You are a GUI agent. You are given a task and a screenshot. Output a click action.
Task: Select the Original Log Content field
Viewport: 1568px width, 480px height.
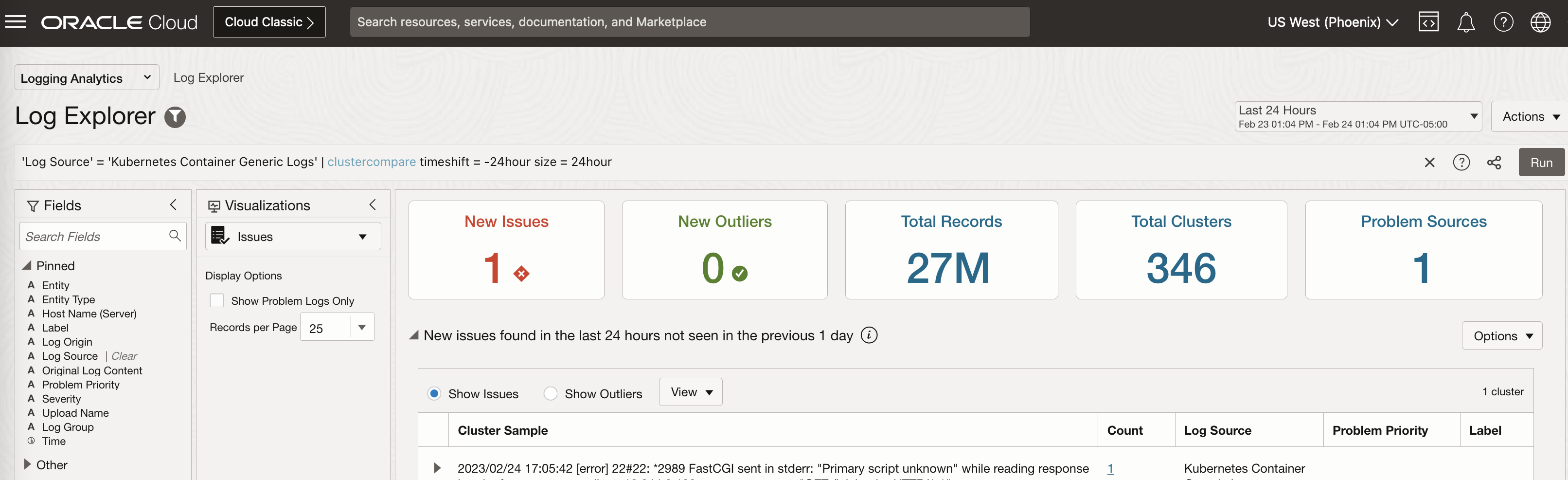(92, 370)
